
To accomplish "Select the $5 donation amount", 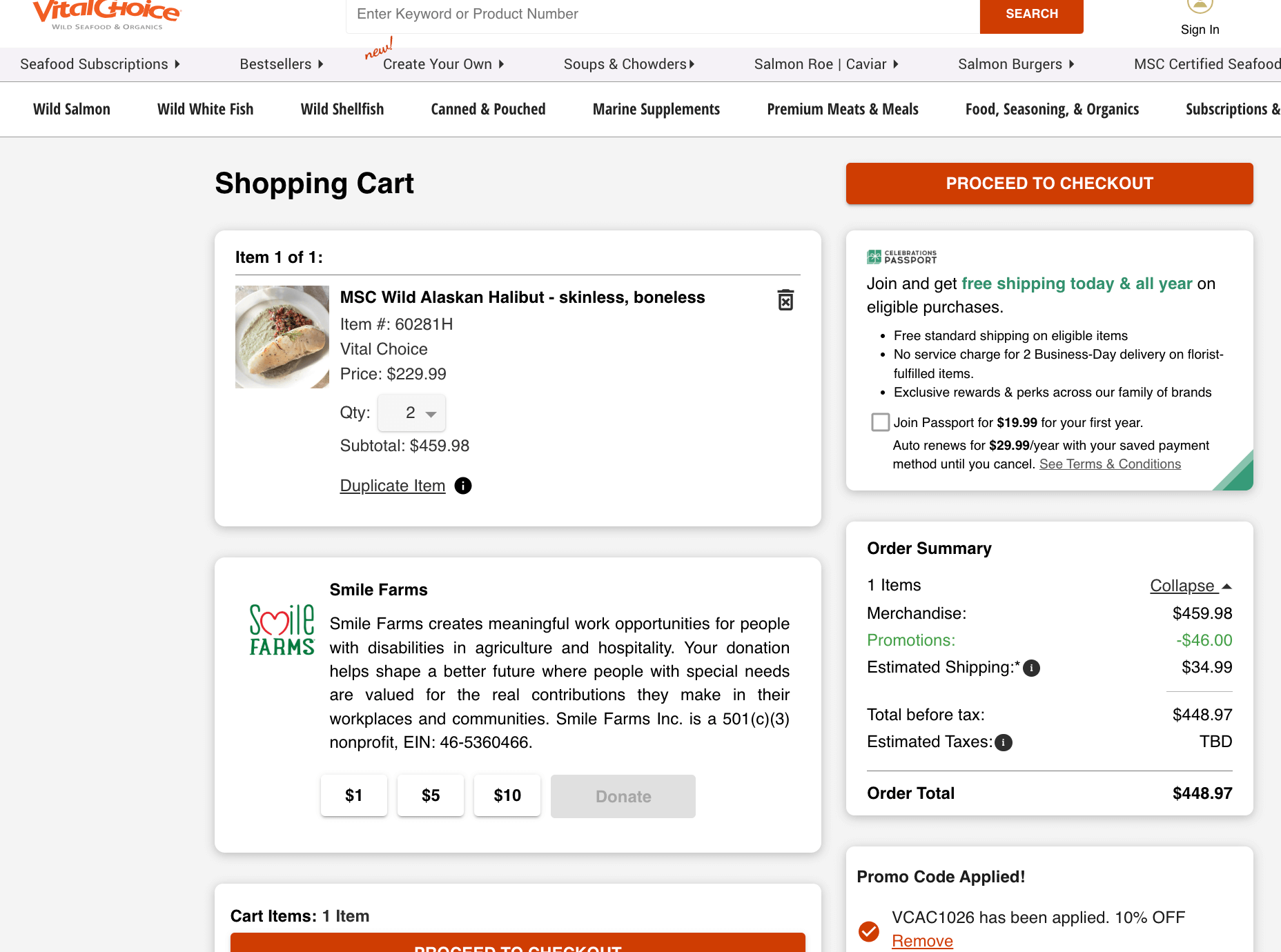I will (x=430, y=795).
